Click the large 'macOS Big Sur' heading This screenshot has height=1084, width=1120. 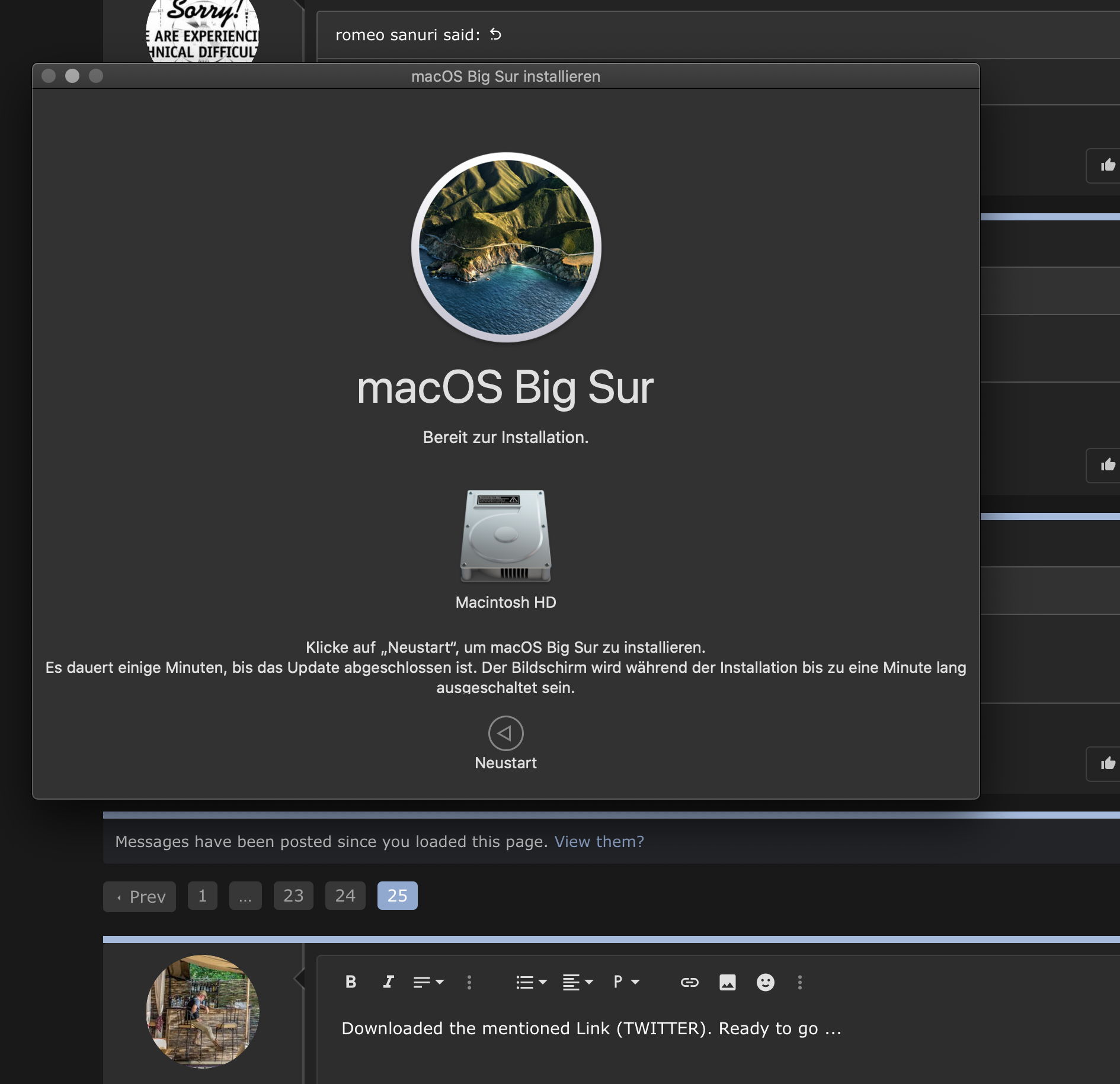[505, 388]
